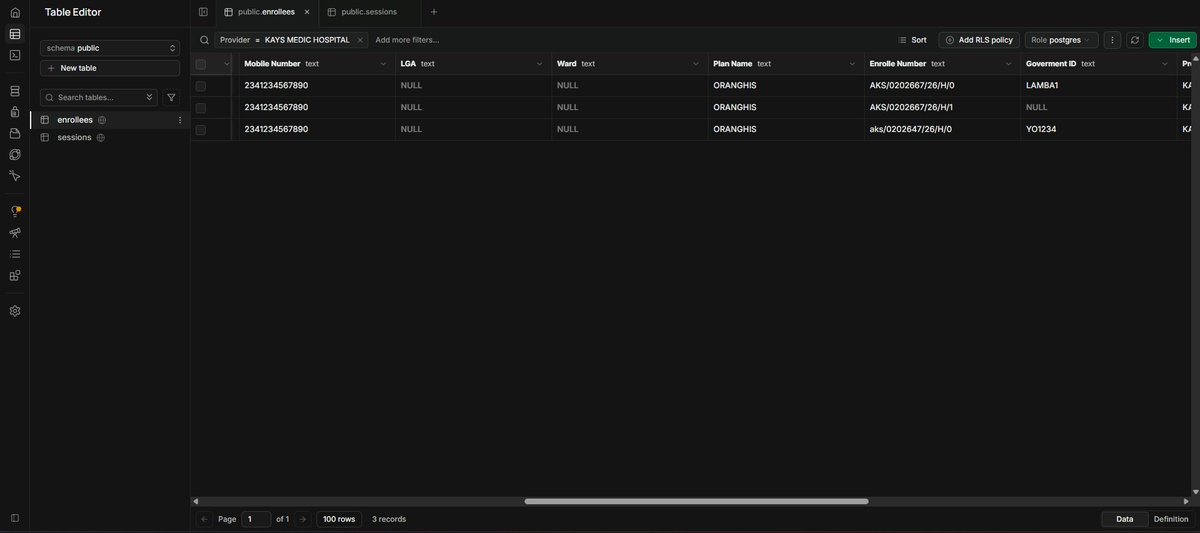Open the Ward column header menu
Image resolution: width=1200 pixels, height=533 pixels.
(x=697, y=64)
